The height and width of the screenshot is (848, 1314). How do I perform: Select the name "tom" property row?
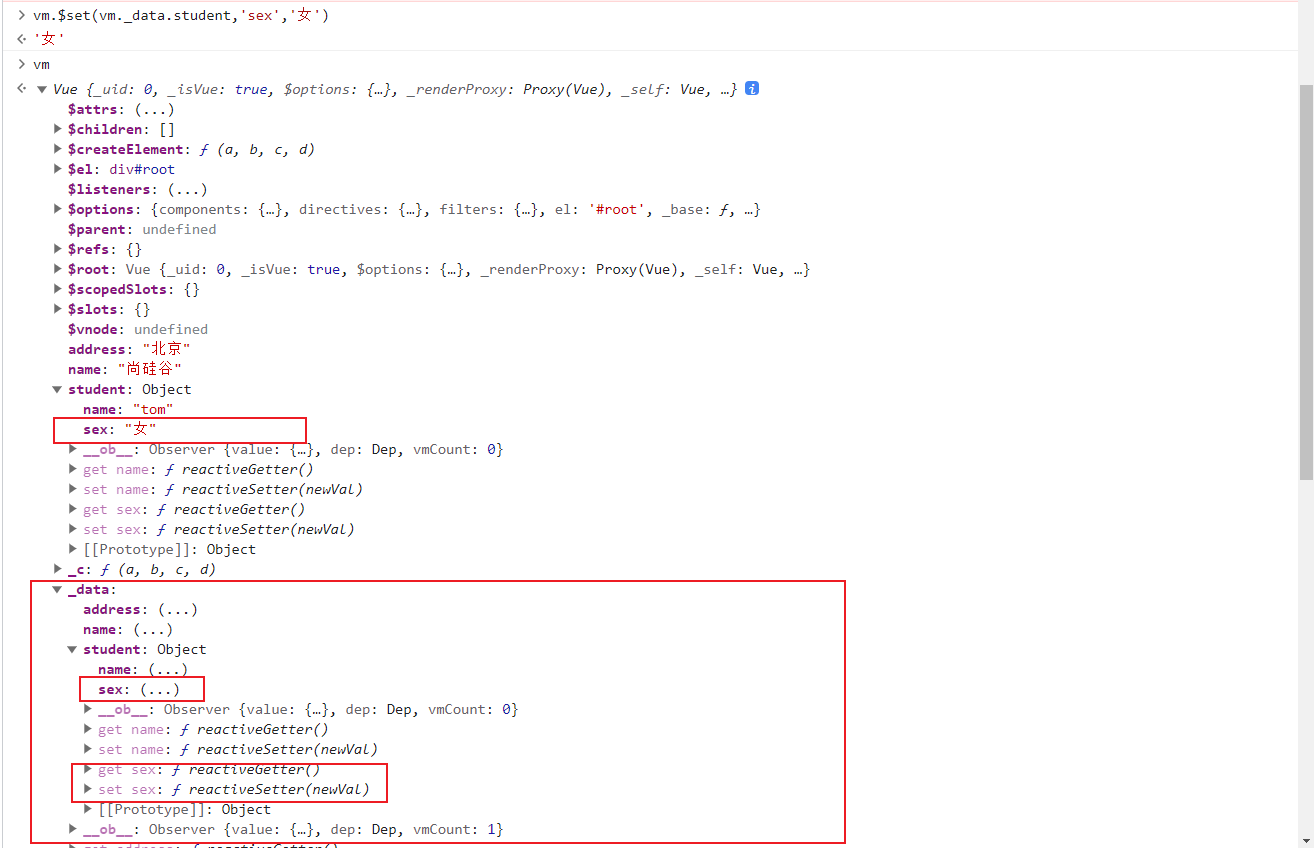(128, 409)
